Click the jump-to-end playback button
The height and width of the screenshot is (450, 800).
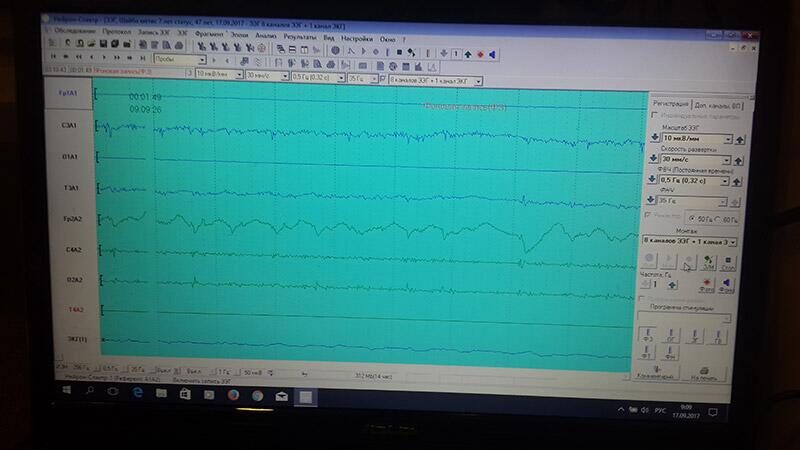coord(143,58)
